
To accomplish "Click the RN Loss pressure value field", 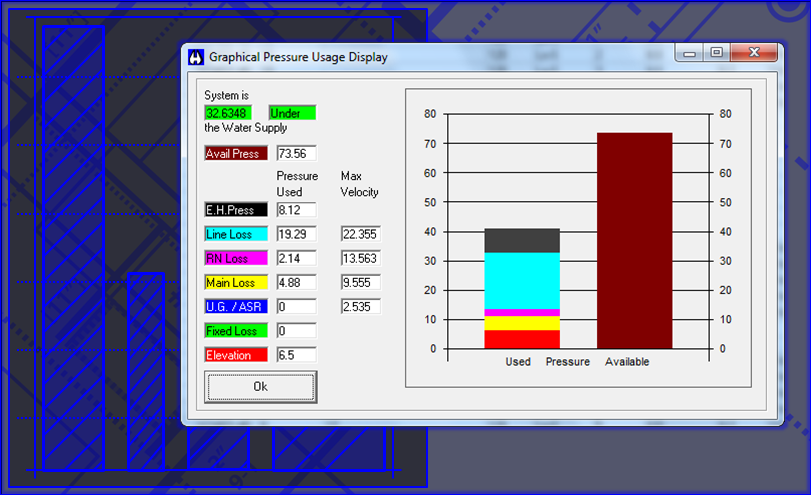I will point(296,258).
